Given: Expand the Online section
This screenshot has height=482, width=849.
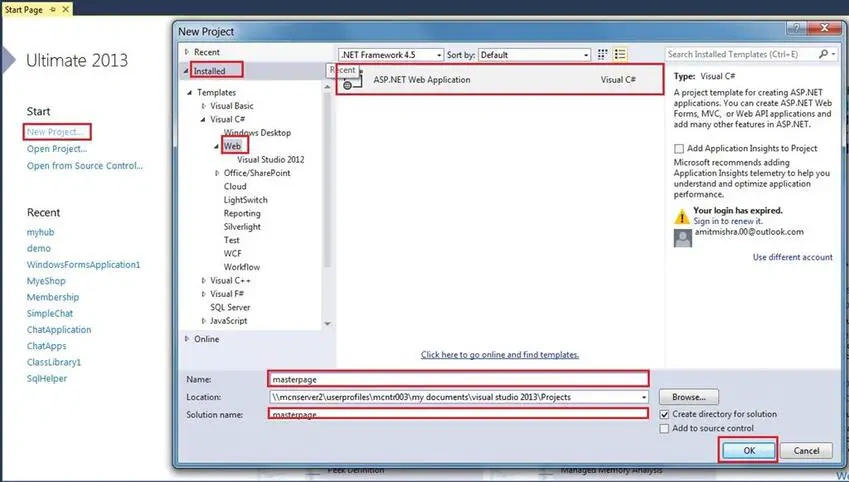Looking at the screenshot, I should point(186,339).
